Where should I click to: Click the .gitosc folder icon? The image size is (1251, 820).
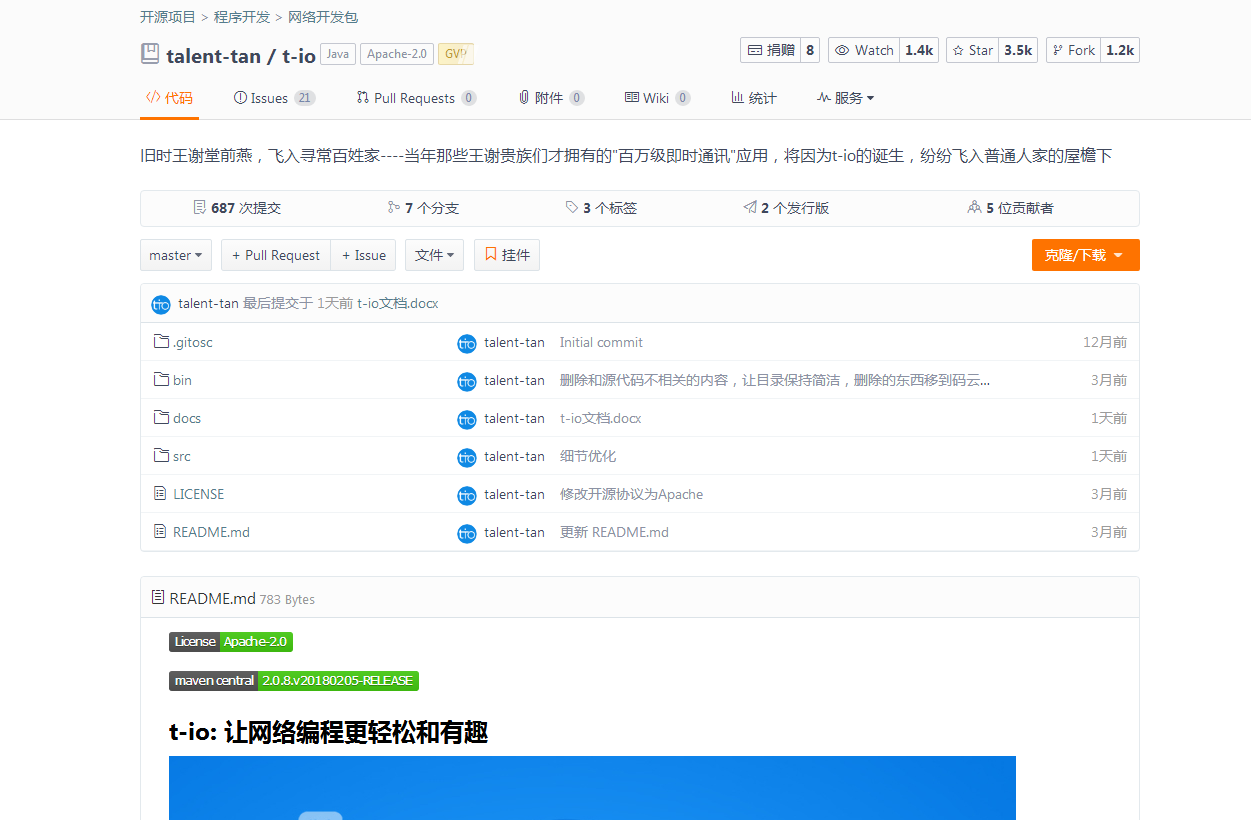(x=161, y=342)
